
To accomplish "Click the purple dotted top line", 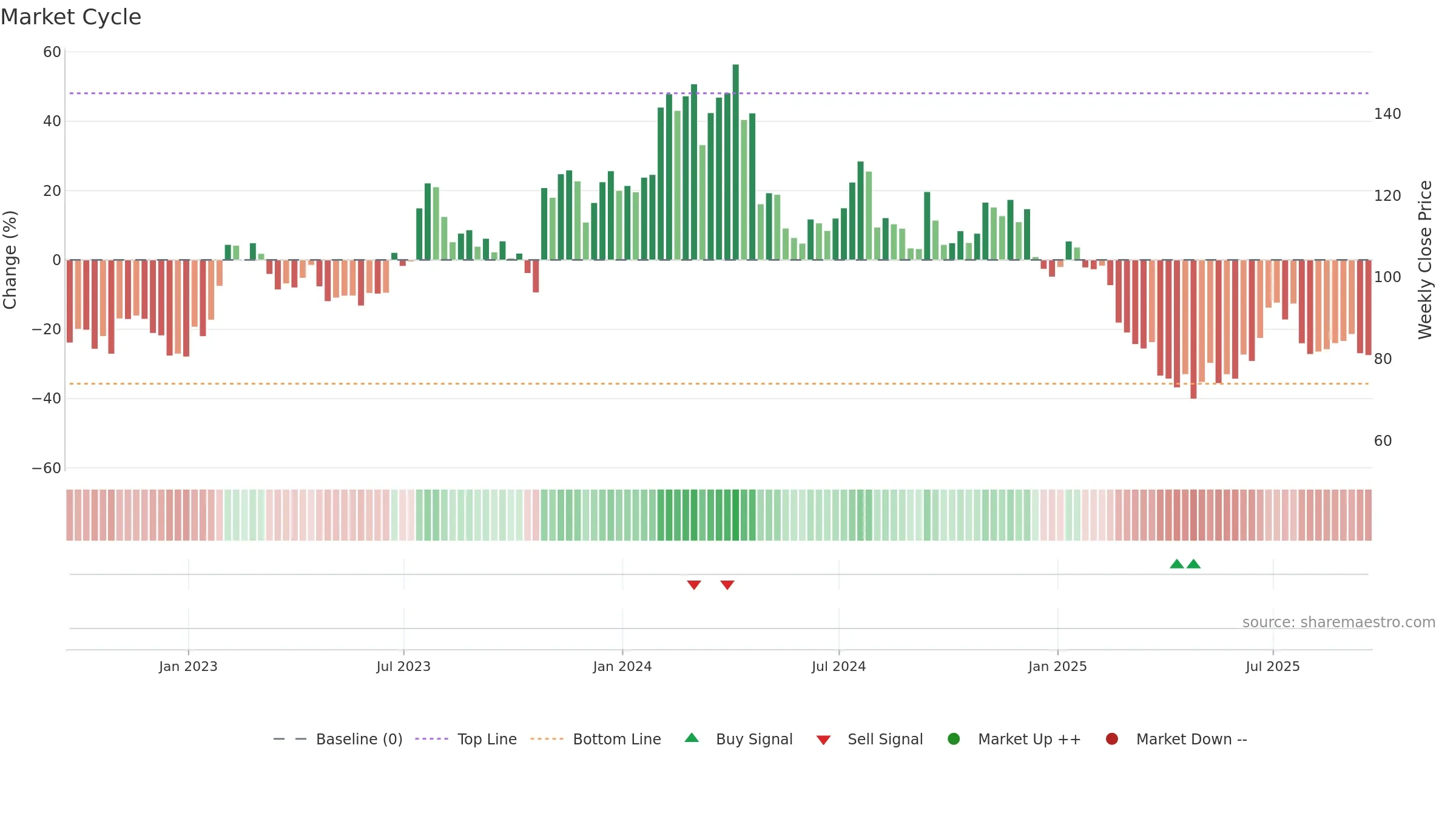I will click(719, 93).
